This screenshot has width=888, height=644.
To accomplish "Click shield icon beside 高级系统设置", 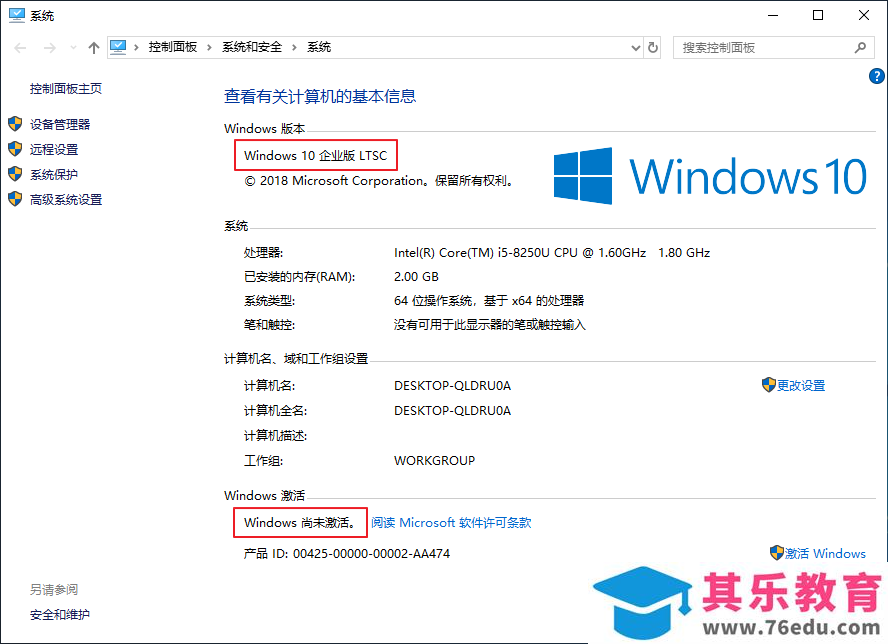I will 15,199.
